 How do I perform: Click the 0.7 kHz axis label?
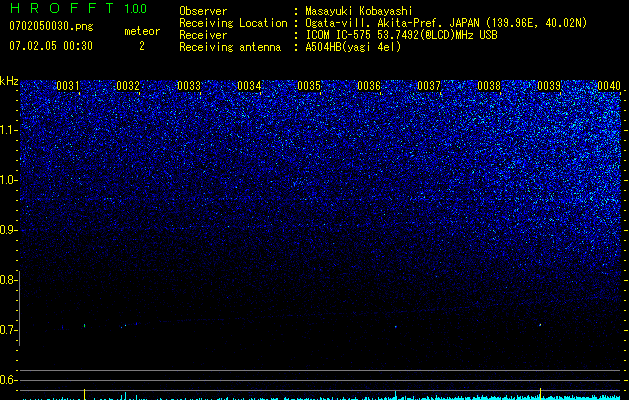point(8,330)
